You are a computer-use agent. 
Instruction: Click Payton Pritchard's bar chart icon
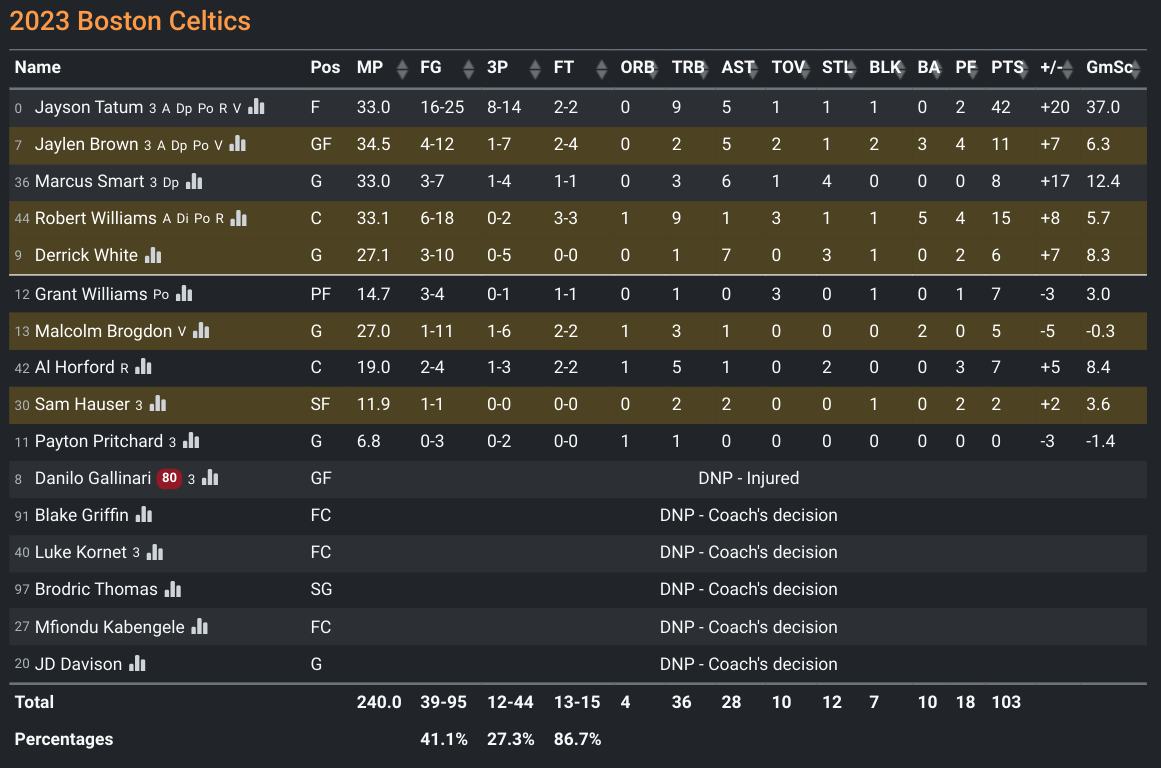point(192,441)
